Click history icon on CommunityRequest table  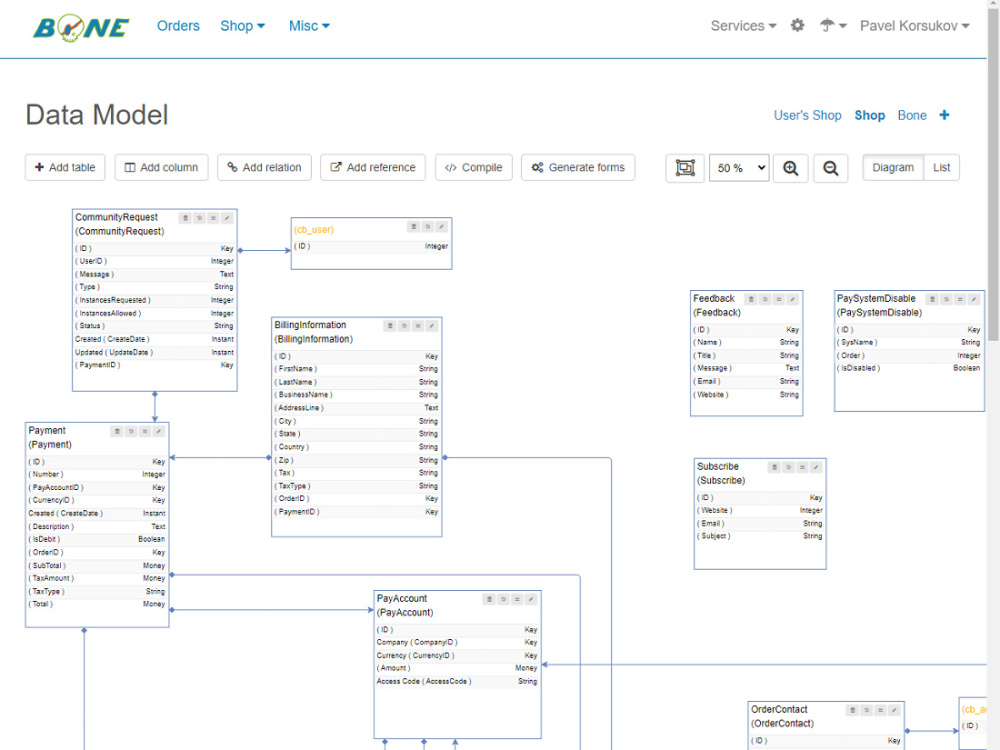200,218
